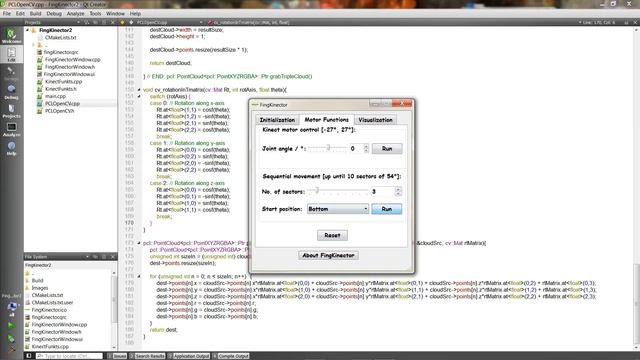Click Run next to Joint angle

(x=387, y=149)
